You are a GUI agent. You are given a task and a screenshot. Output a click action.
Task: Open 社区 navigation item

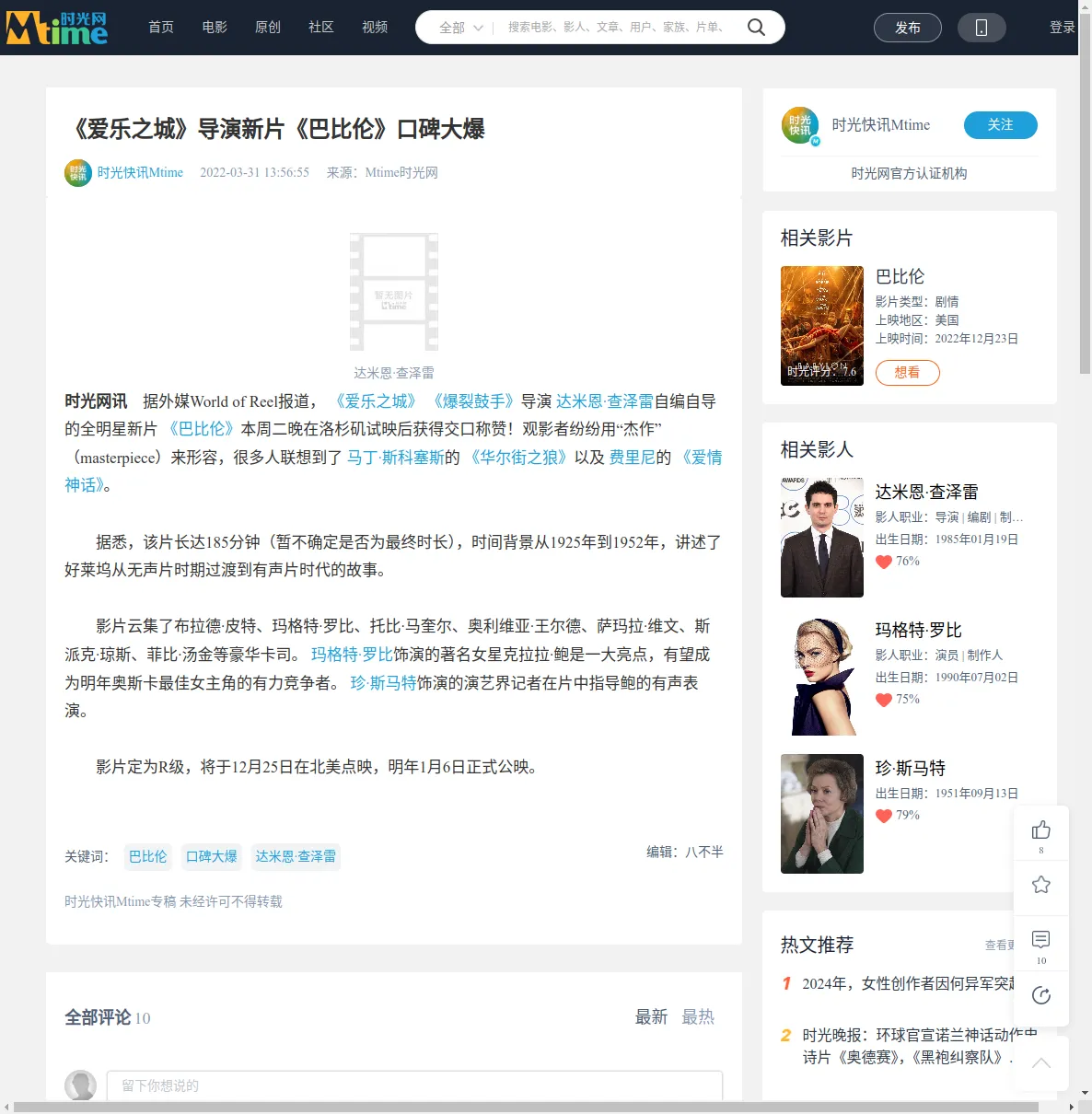click(321, 28)
